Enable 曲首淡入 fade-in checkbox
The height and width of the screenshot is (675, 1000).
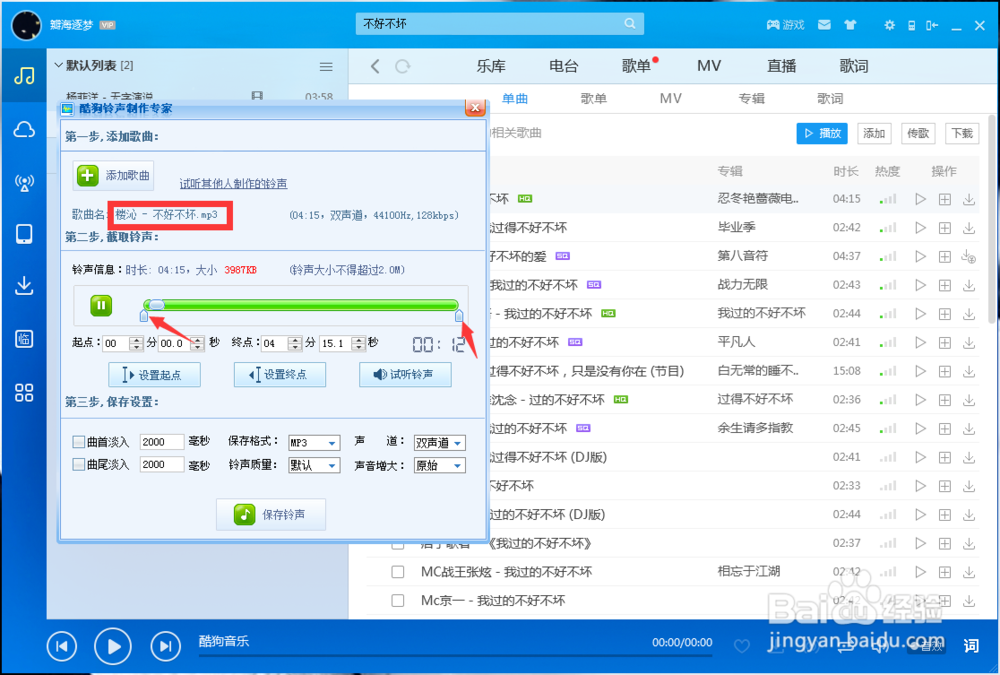point(78,441)
